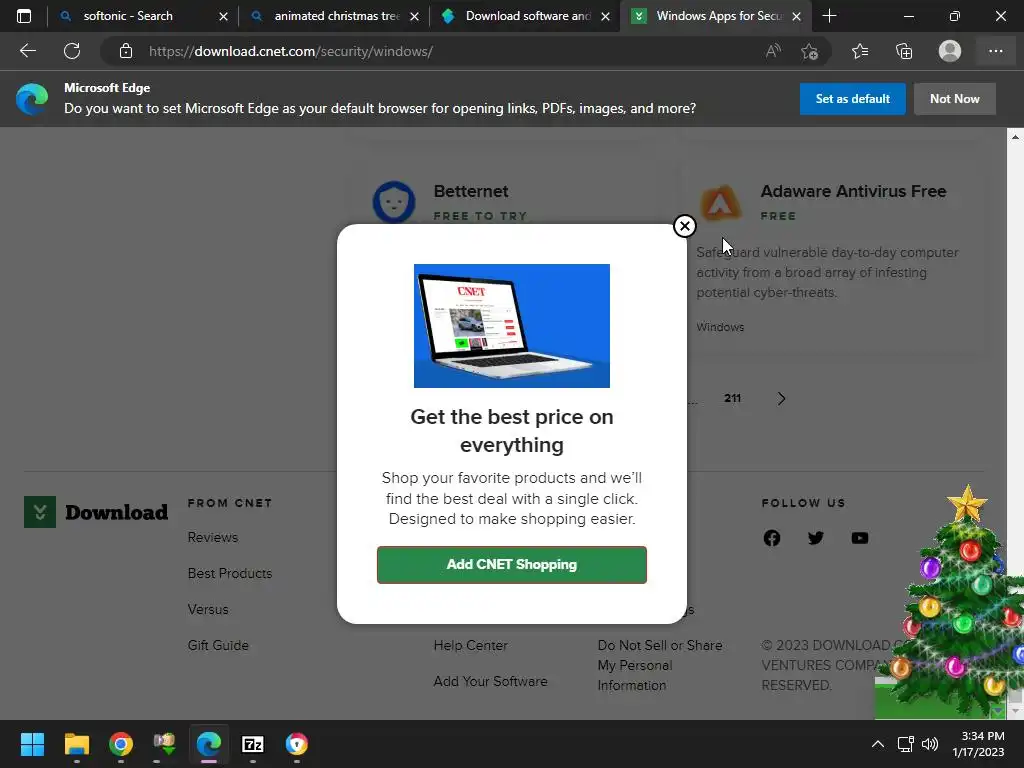Image resolution: width=1024 pixels, height=768 pixels.
Task: Add this page to favorites
Action: (809, 51)
